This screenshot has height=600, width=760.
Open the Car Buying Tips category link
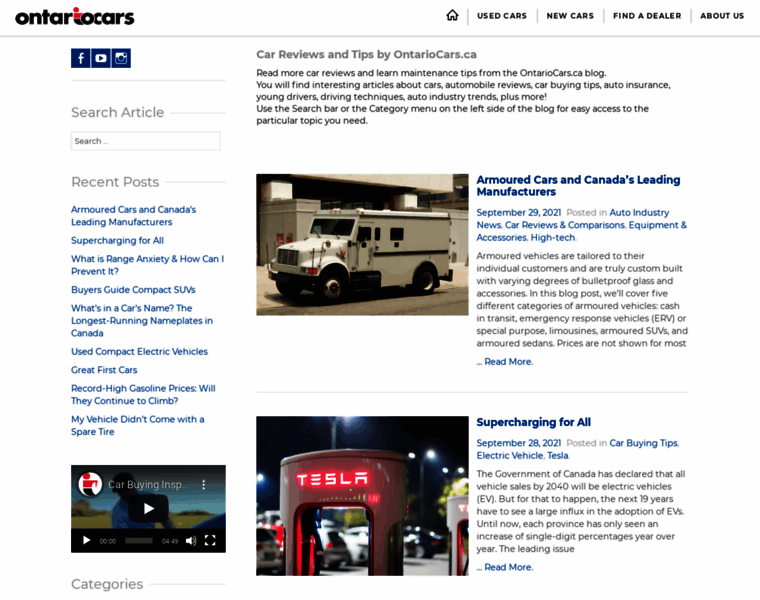(x=643, y=443)
